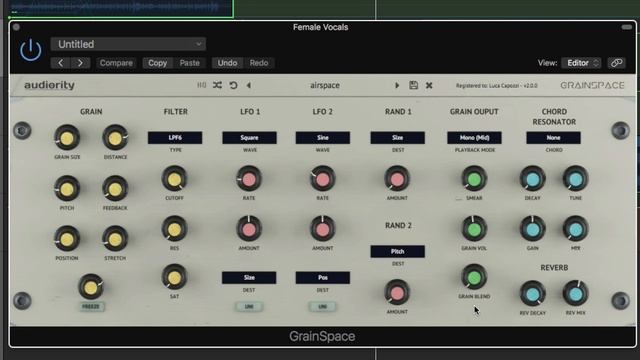Click the resonator Gain knob
The image size is (640, 360).
(532, 229)
